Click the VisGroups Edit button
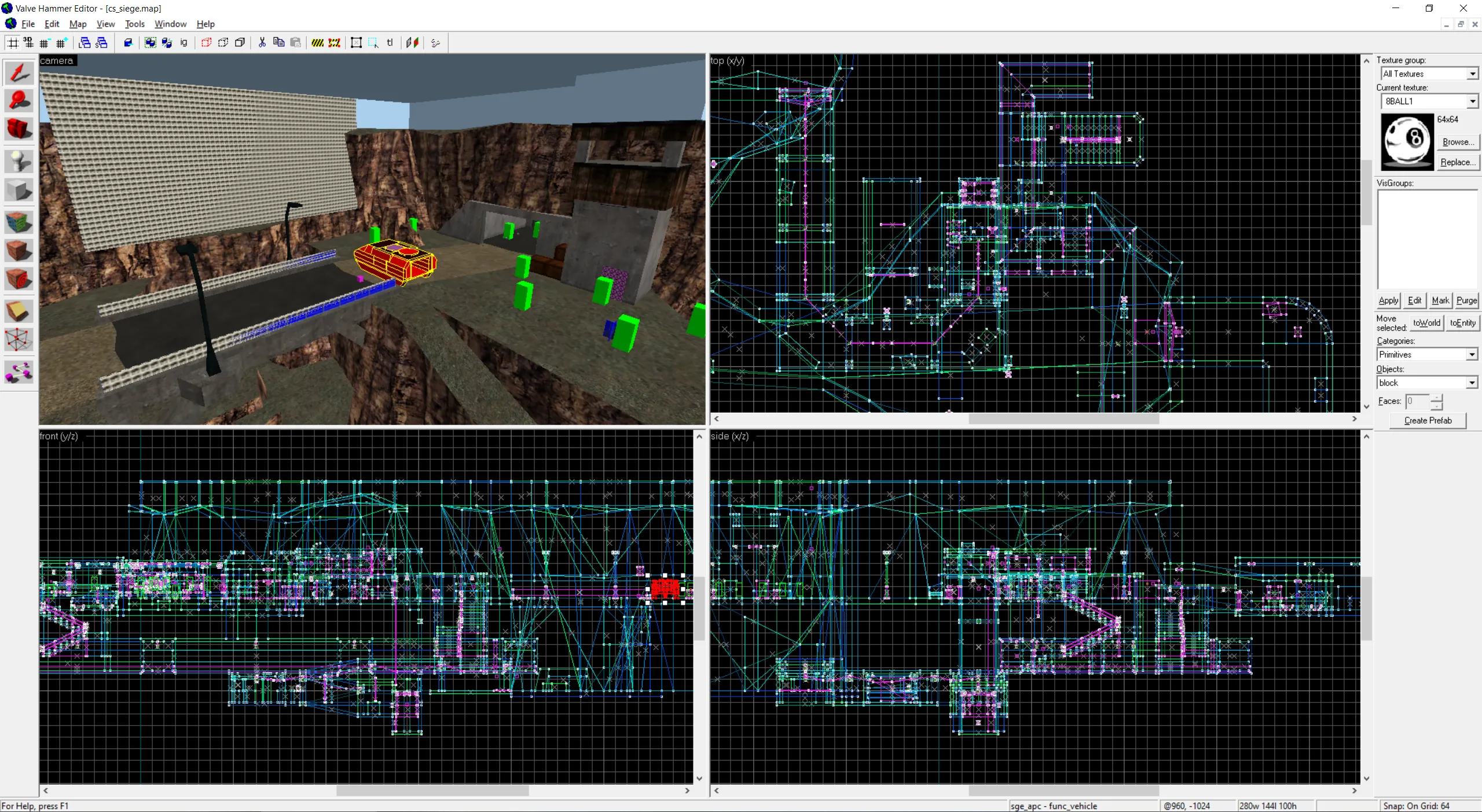Image resolution: width=1482 pixels, height=812 pixels. [x=1414, y=300]
